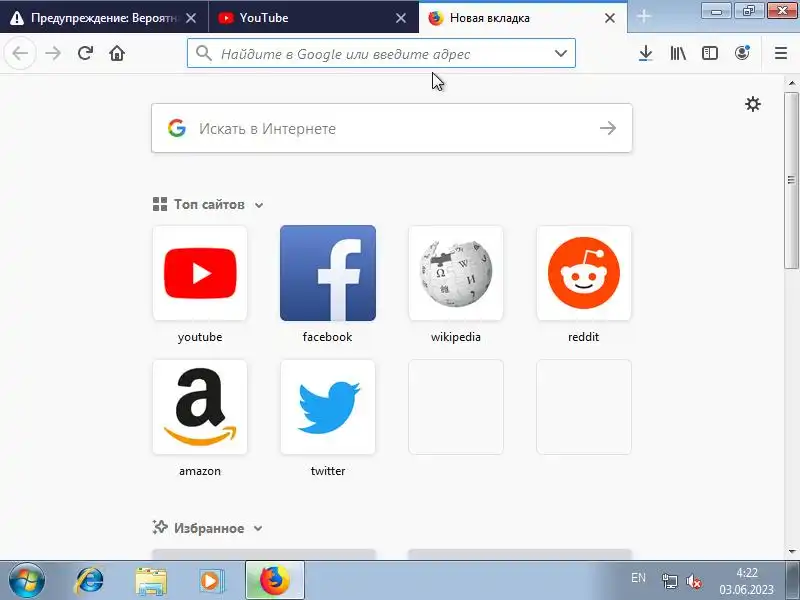The image size is (800, 600).
Task: Collapse the Топ сайтов section chevron
Action: [x=259, y=205]
